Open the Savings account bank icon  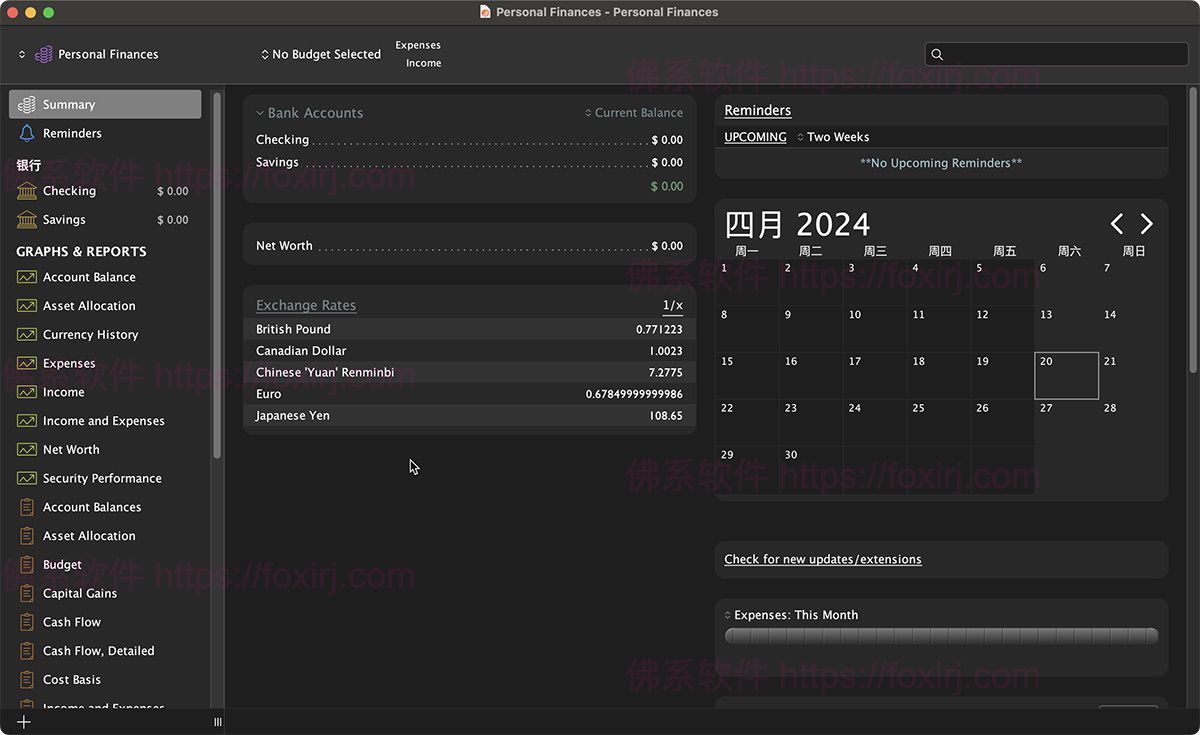[x=27, y=220]
